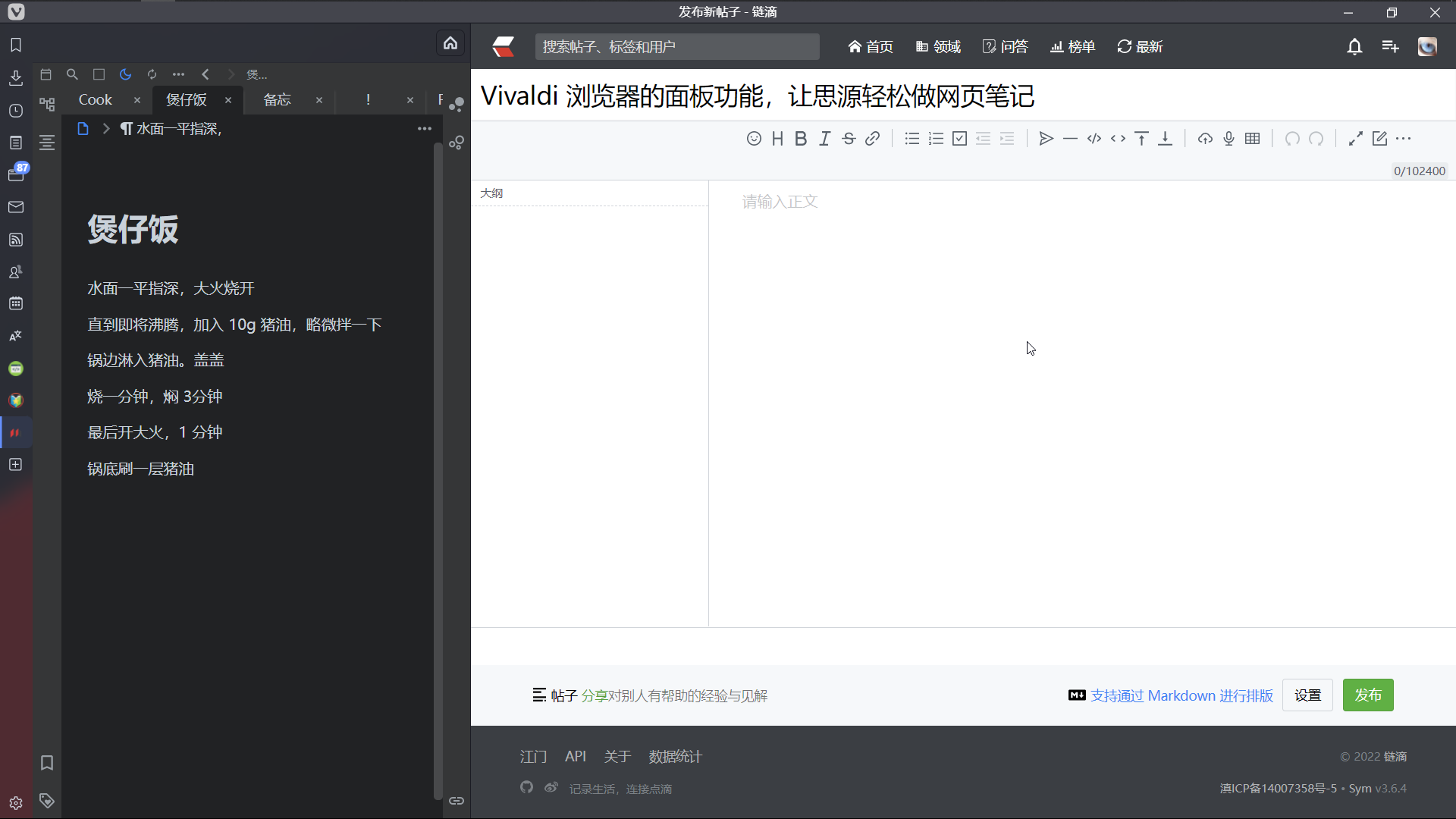The image size is (1456, 819).
Task: Toggle fullscreen mode for the editor
Action: pos(1355,139)
